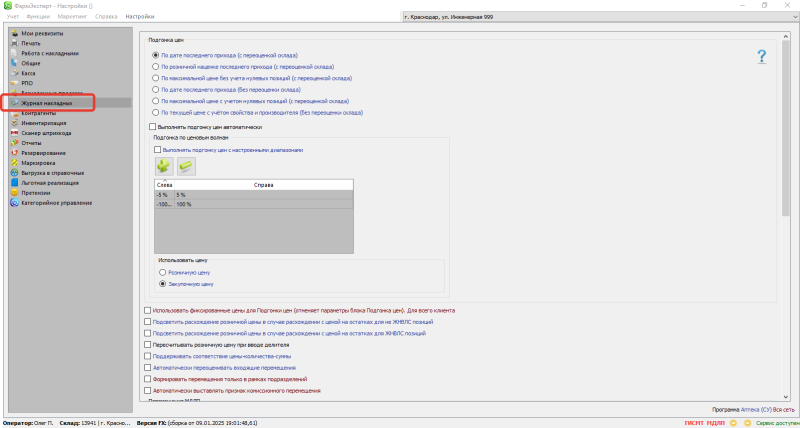
Task: Open the Претензии settings section
Action: [36, 192]
